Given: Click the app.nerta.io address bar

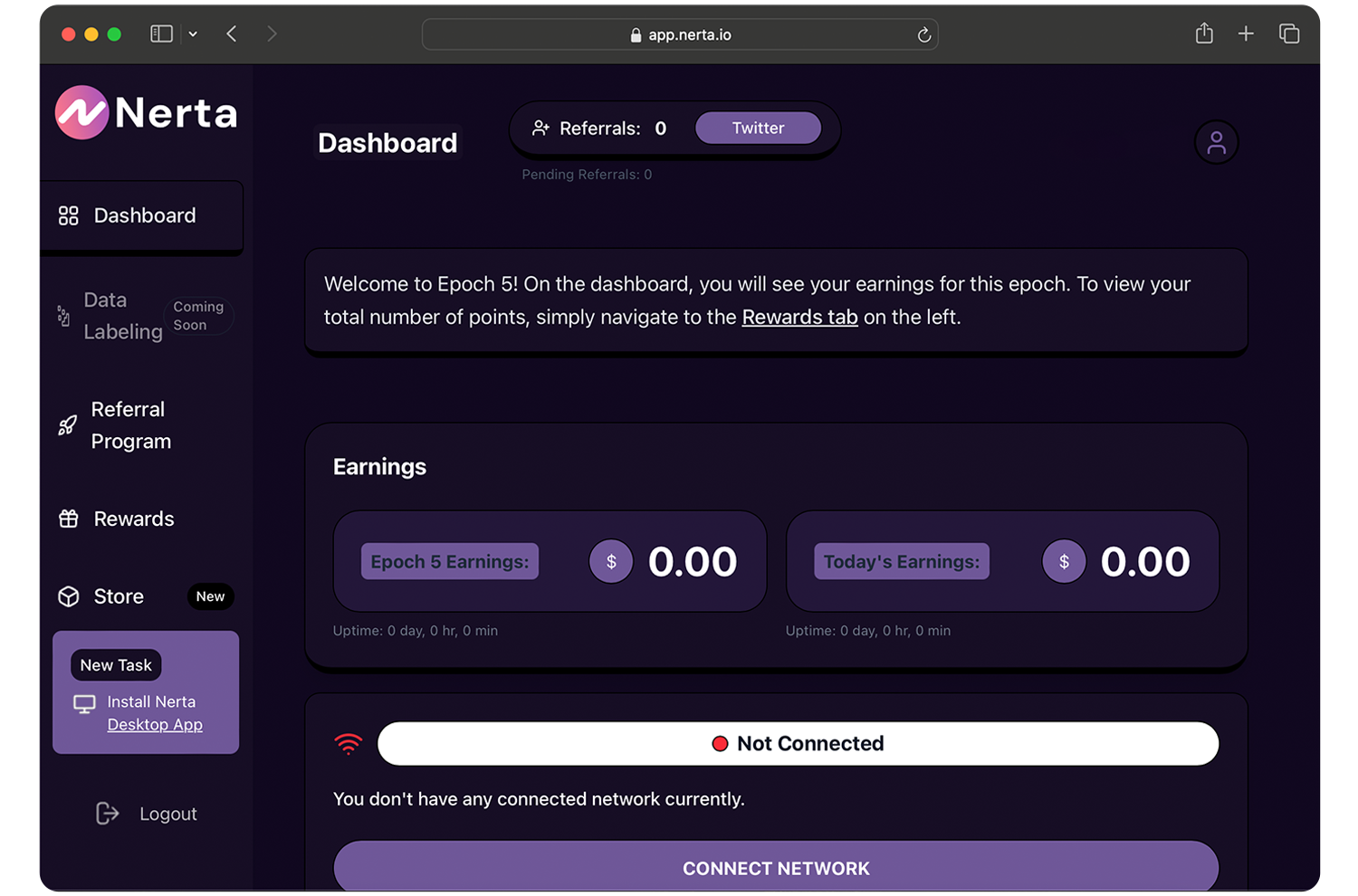Looking at the screenshot, I should point(680,34).
